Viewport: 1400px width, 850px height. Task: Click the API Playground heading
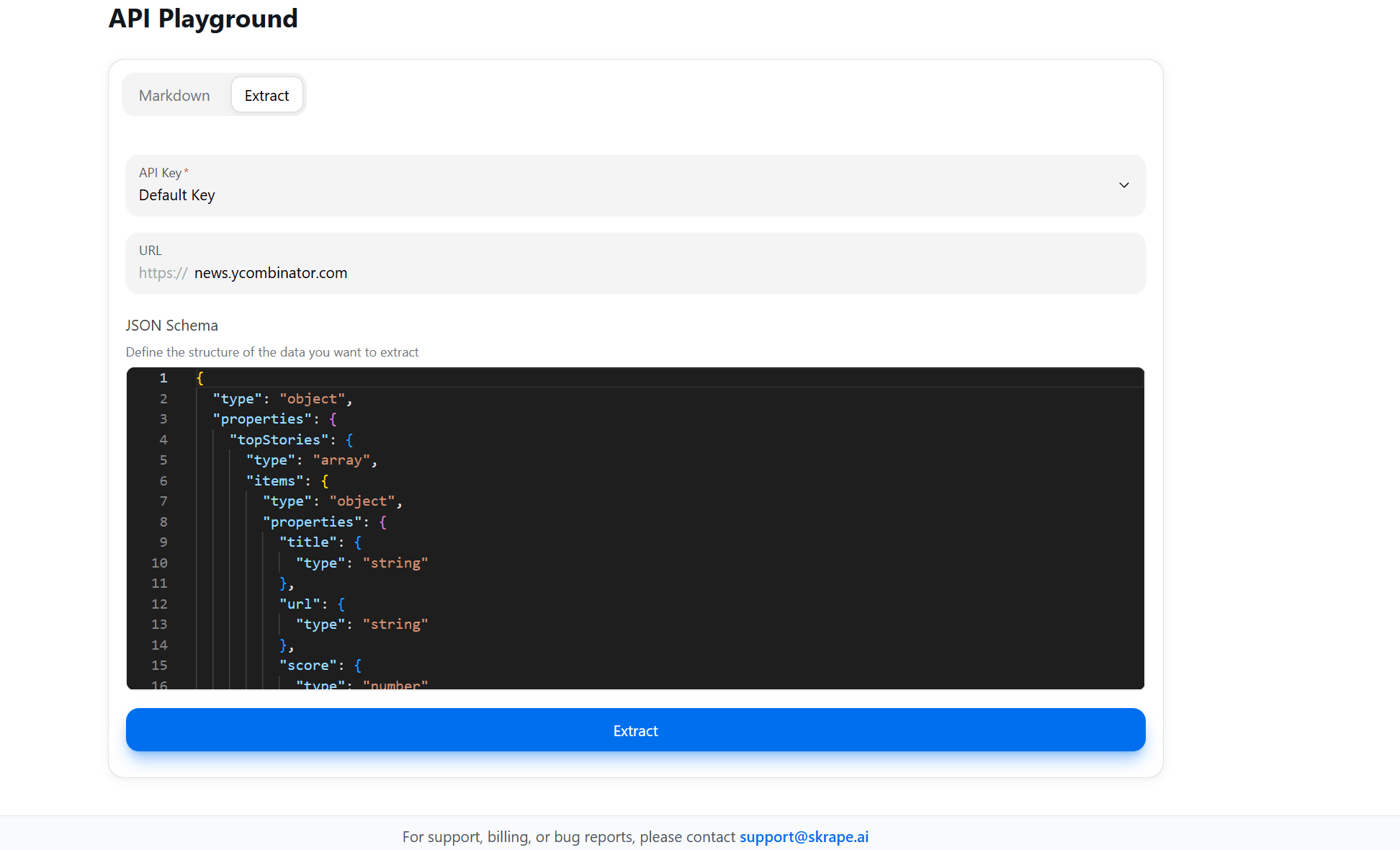pyautogui.click(x=203, y=18)
